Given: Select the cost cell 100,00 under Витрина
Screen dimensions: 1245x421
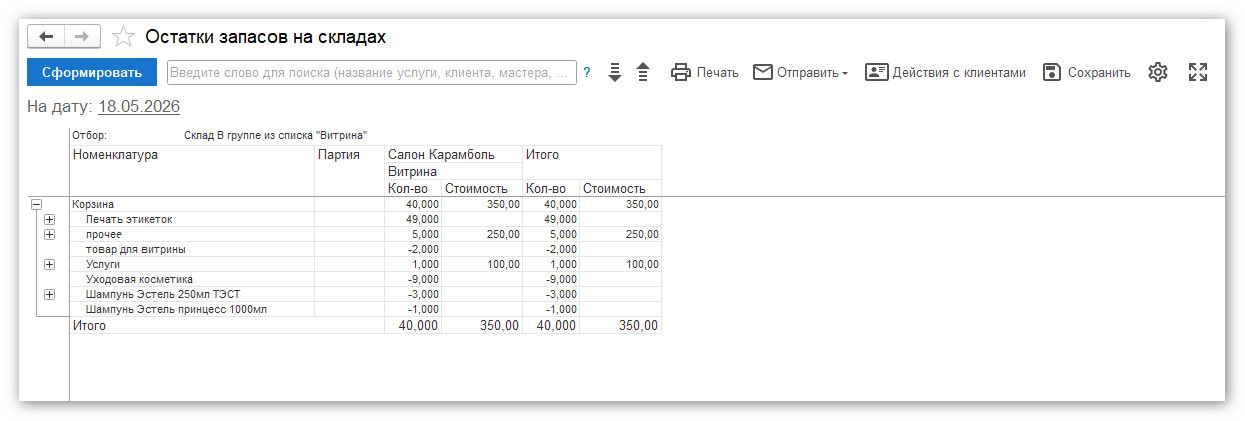Looking at the screenshot, I should point(482,264).
